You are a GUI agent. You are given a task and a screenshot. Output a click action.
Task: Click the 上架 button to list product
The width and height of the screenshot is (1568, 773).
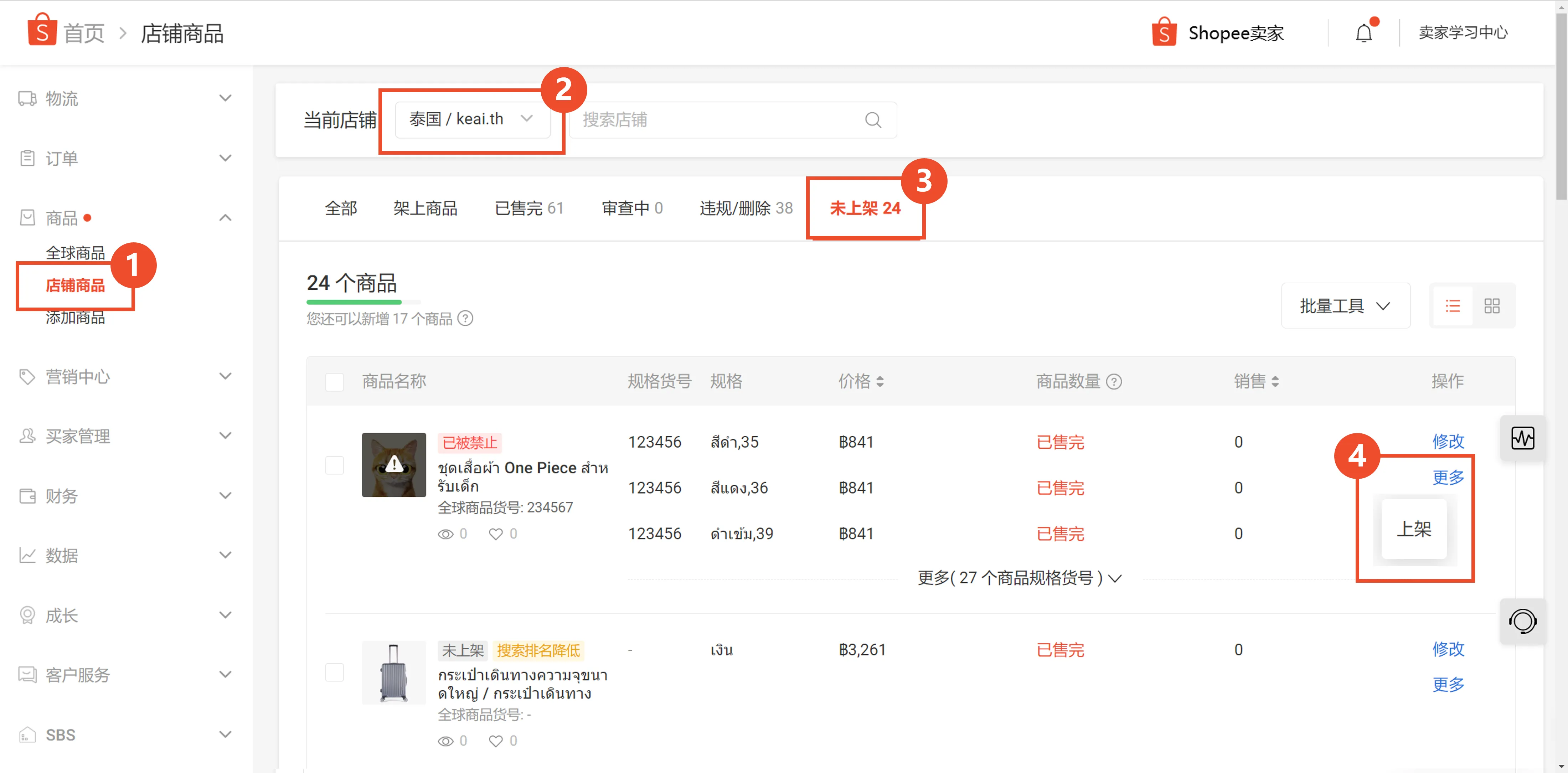(x=1415, y=529)
